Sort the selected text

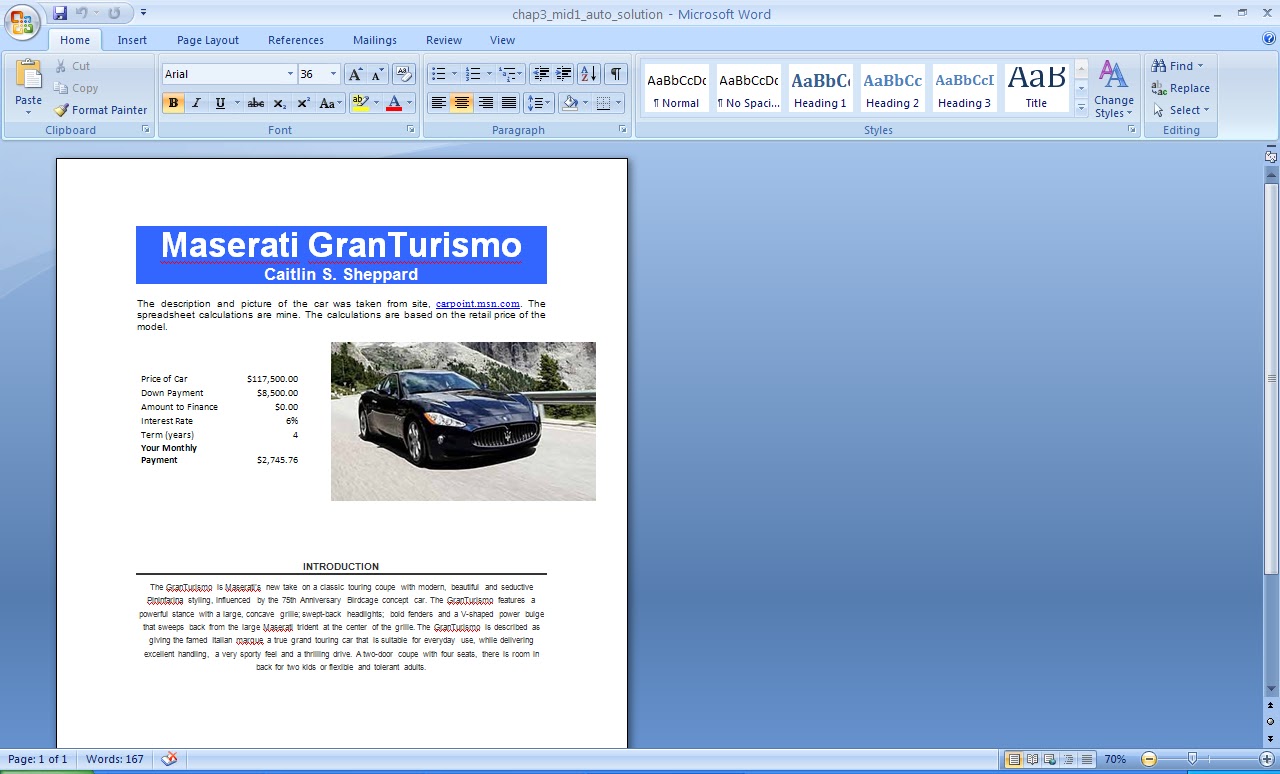(x=589, y=74)
